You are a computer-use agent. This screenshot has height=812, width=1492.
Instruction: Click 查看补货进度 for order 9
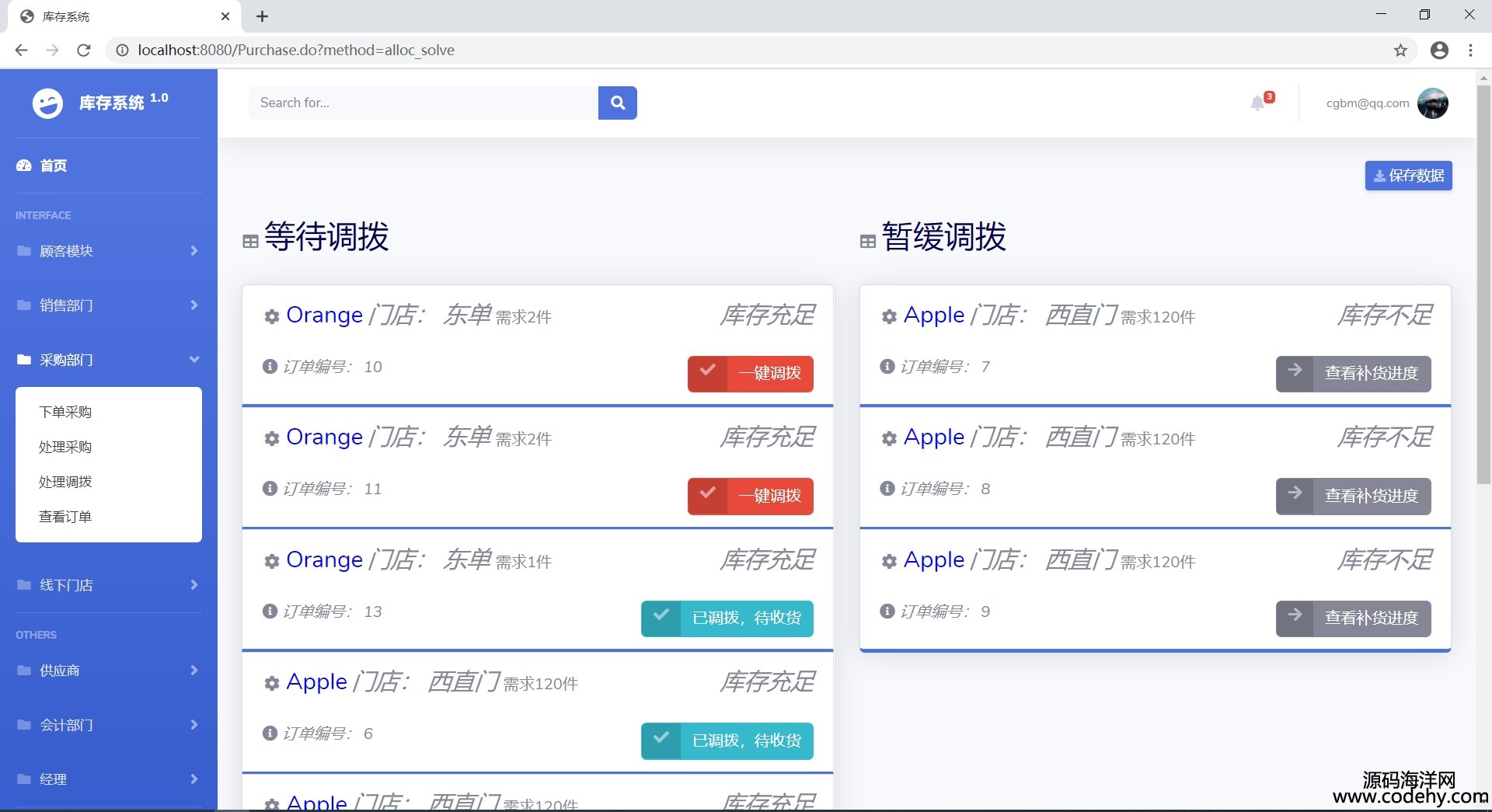[x=1353, y=619]
